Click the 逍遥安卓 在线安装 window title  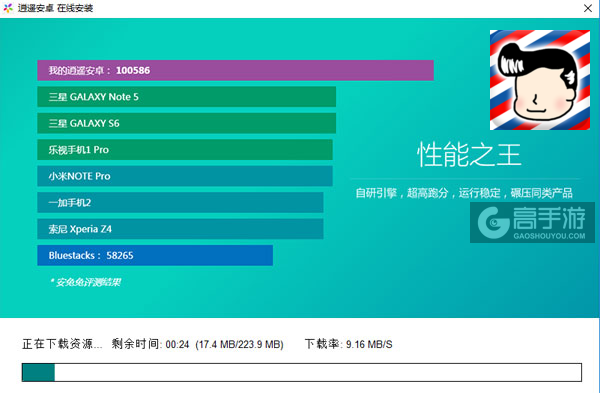[x=55, y=8]
